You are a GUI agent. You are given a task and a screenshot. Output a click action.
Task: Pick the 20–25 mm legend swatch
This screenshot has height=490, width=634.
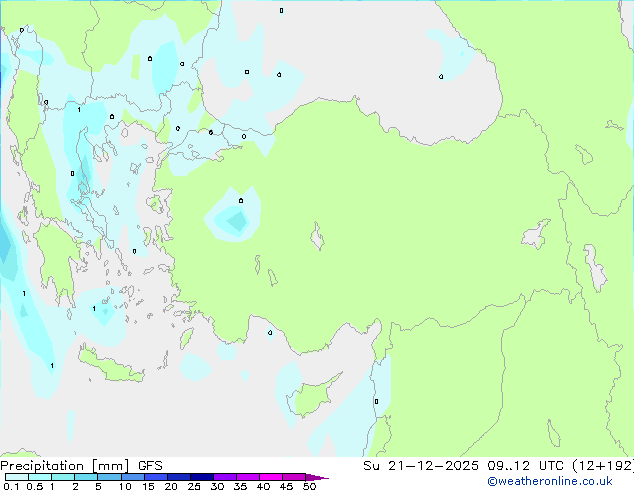pos(179,477)
